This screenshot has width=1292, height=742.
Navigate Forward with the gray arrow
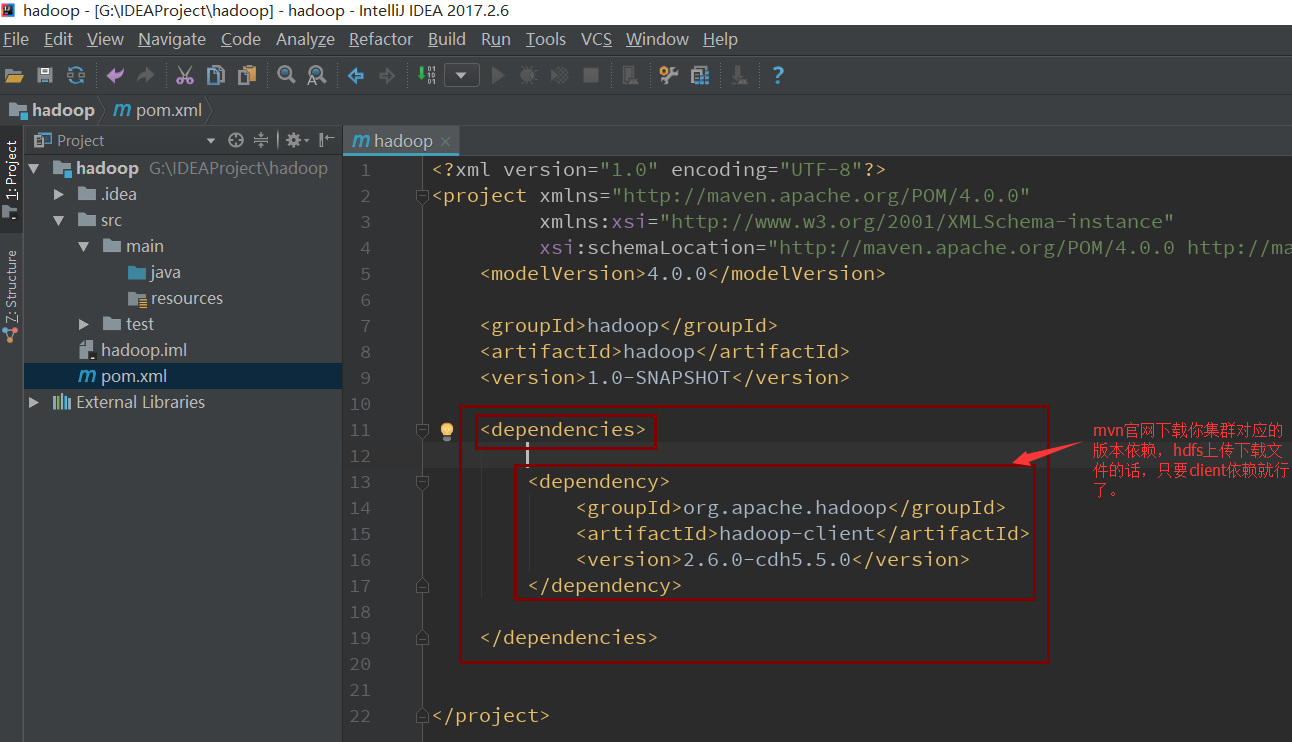tap(387, 75)
